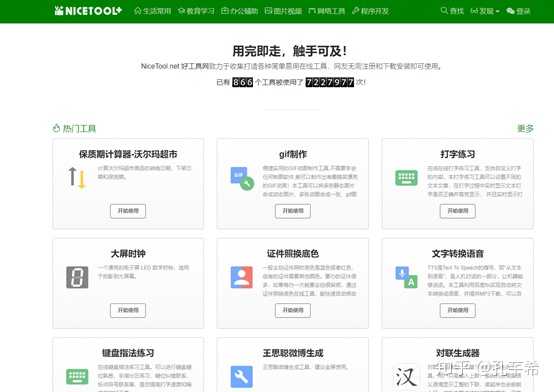554x392 pixels.
Task: Open the gif制作 title
Action: [x=293, y=154]
